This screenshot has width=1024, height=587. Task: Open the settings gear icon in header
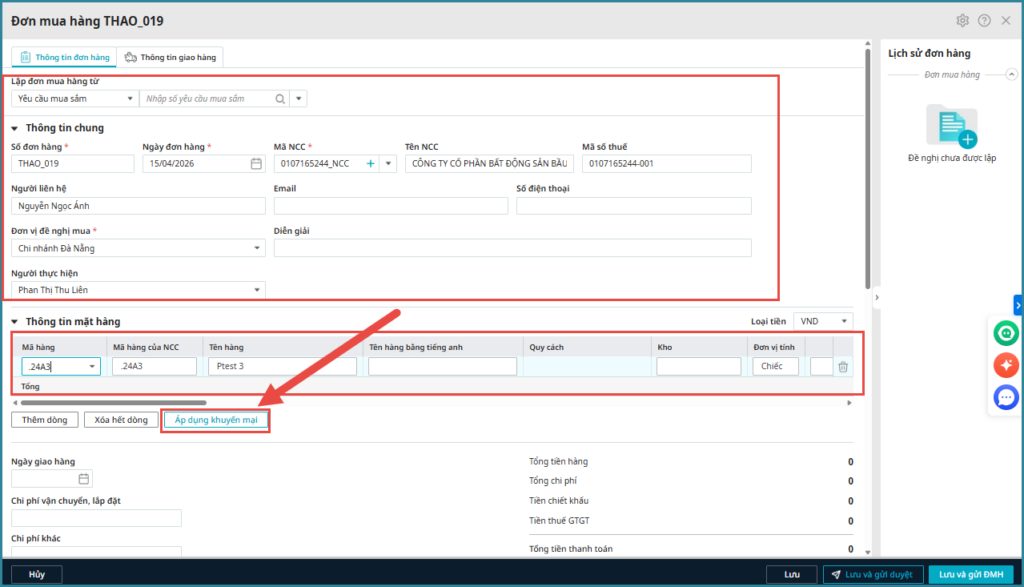click(963, 21)
